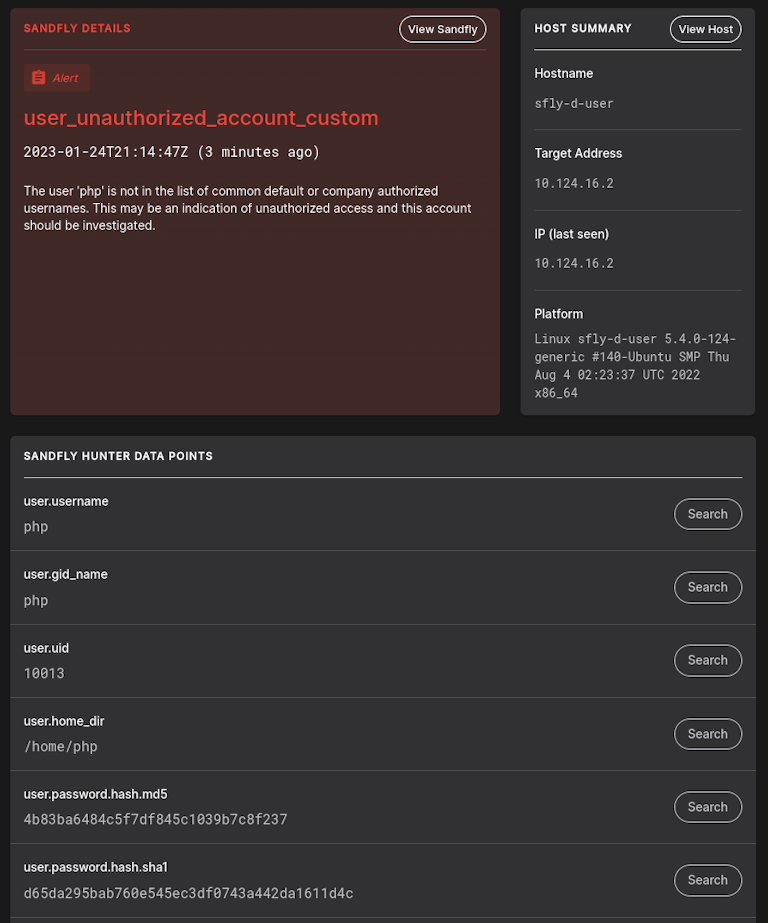
Task: Click the user_unauthorized_account_custom alert title
Action: (201, 118)
